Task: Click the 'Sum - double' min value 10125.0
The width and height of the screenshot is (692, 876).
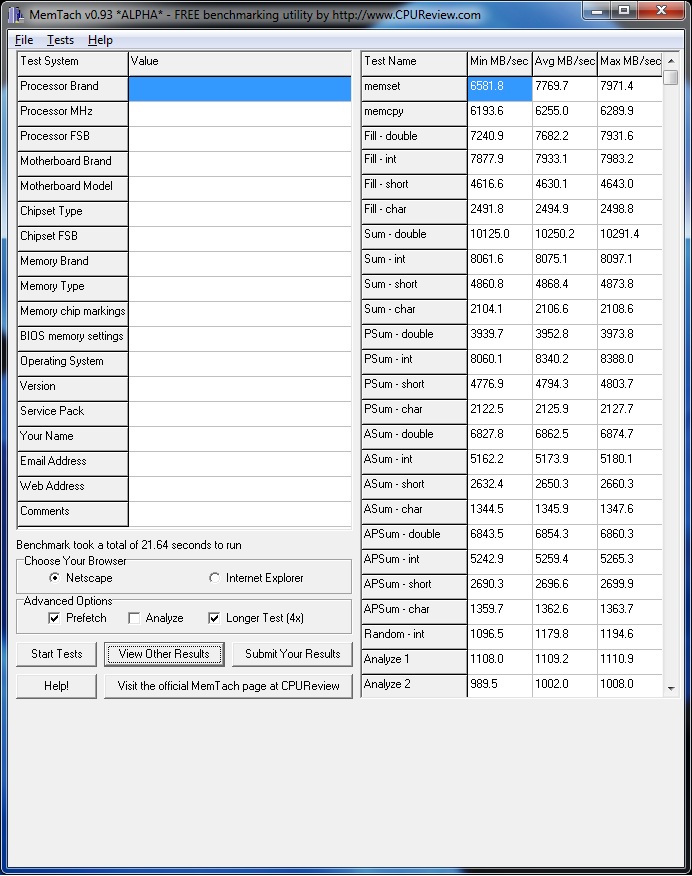Action: 499,237
